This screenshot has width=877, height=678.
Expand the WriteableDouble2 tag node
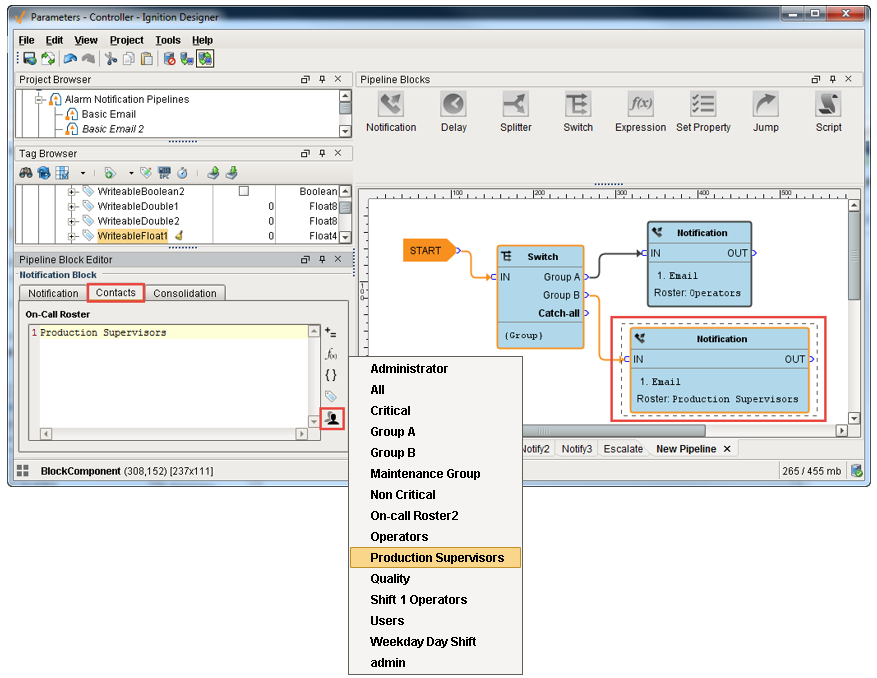click(x=72, y=222)
